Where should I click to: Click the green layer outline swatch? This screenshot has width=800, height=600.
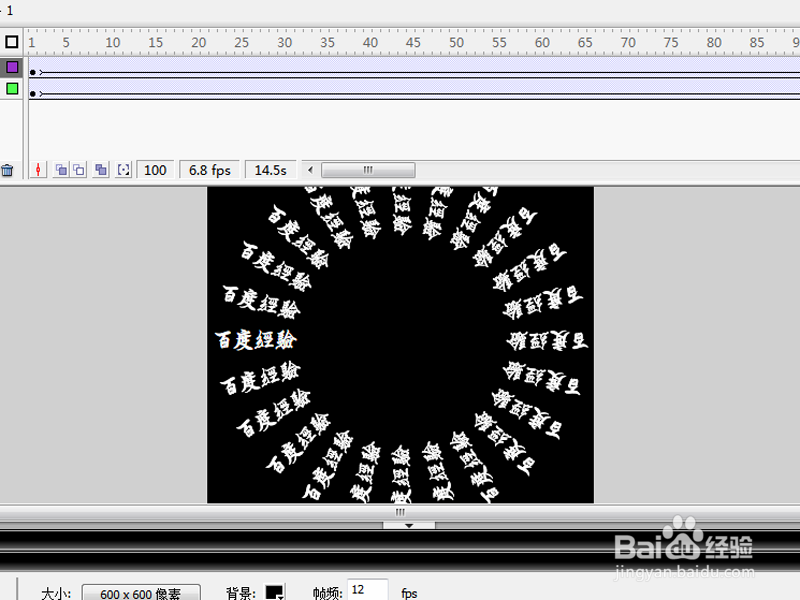tap(12, 89)
